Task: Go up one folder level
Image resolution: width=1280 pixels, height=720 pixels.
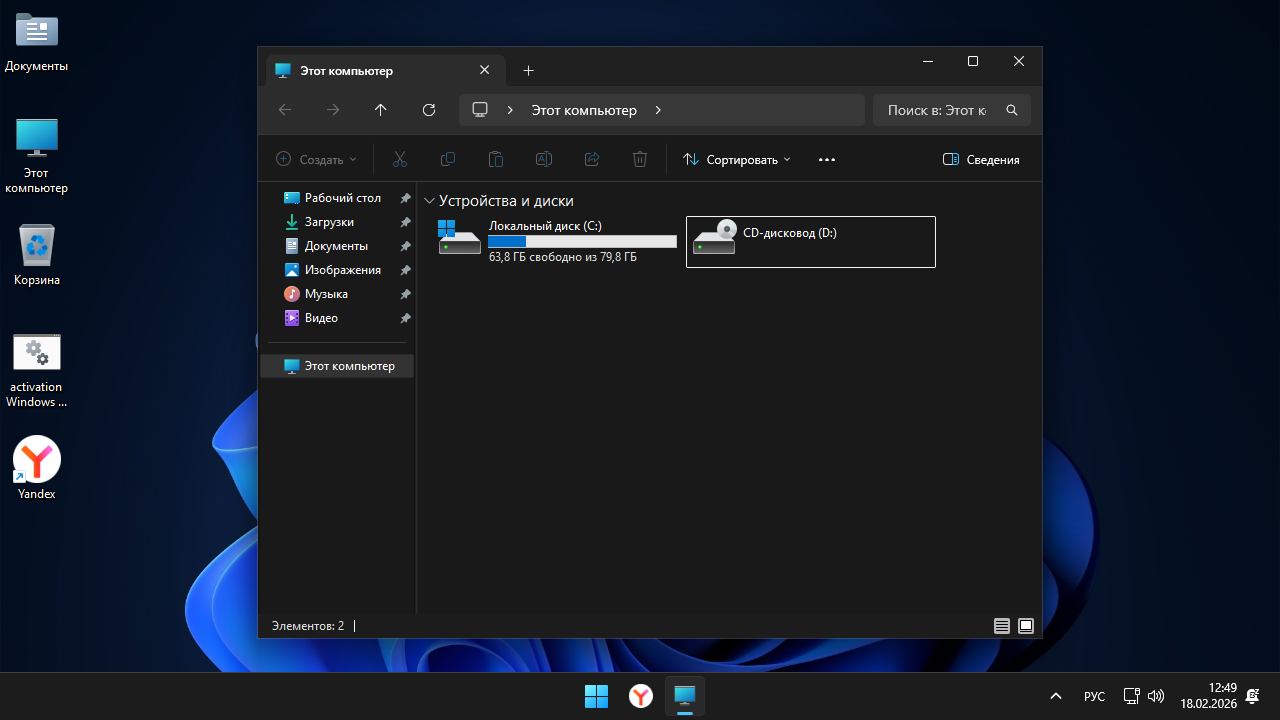Action: tap(380, 110)
